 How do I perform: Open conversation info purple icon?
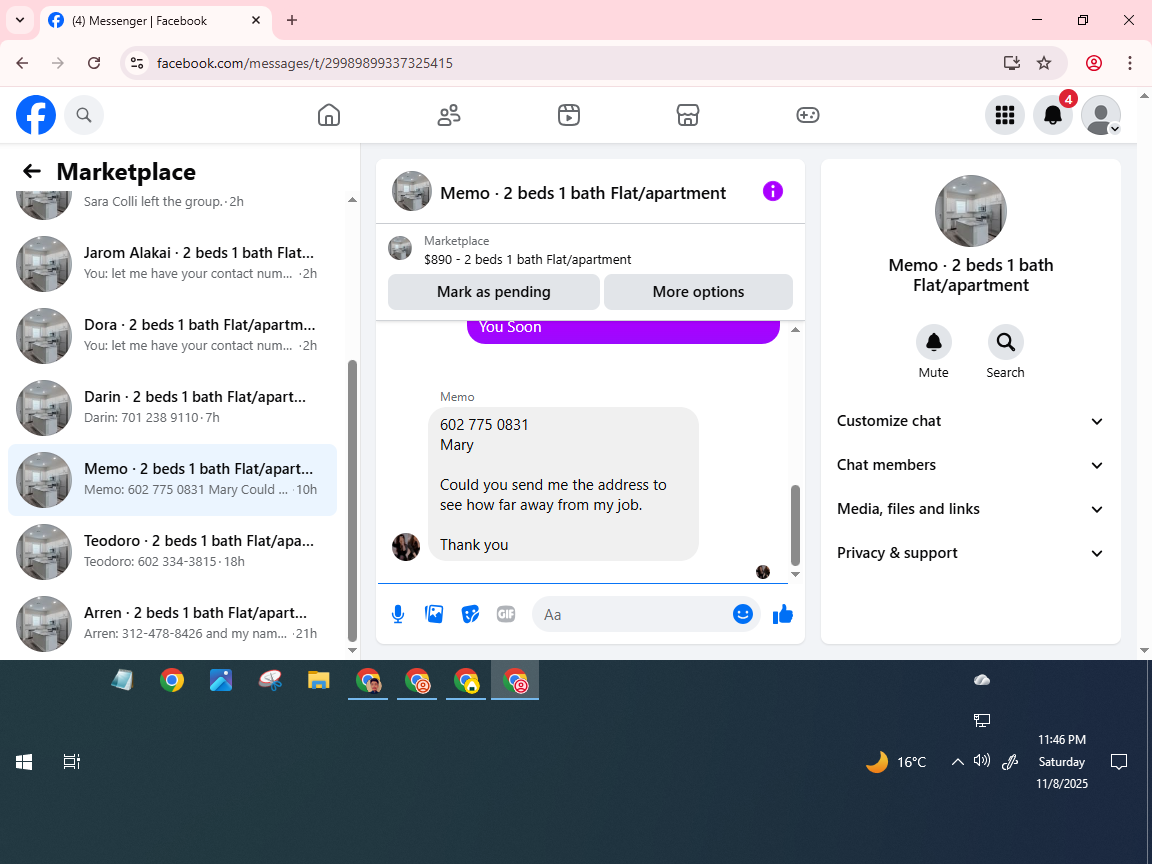[773, 192]
